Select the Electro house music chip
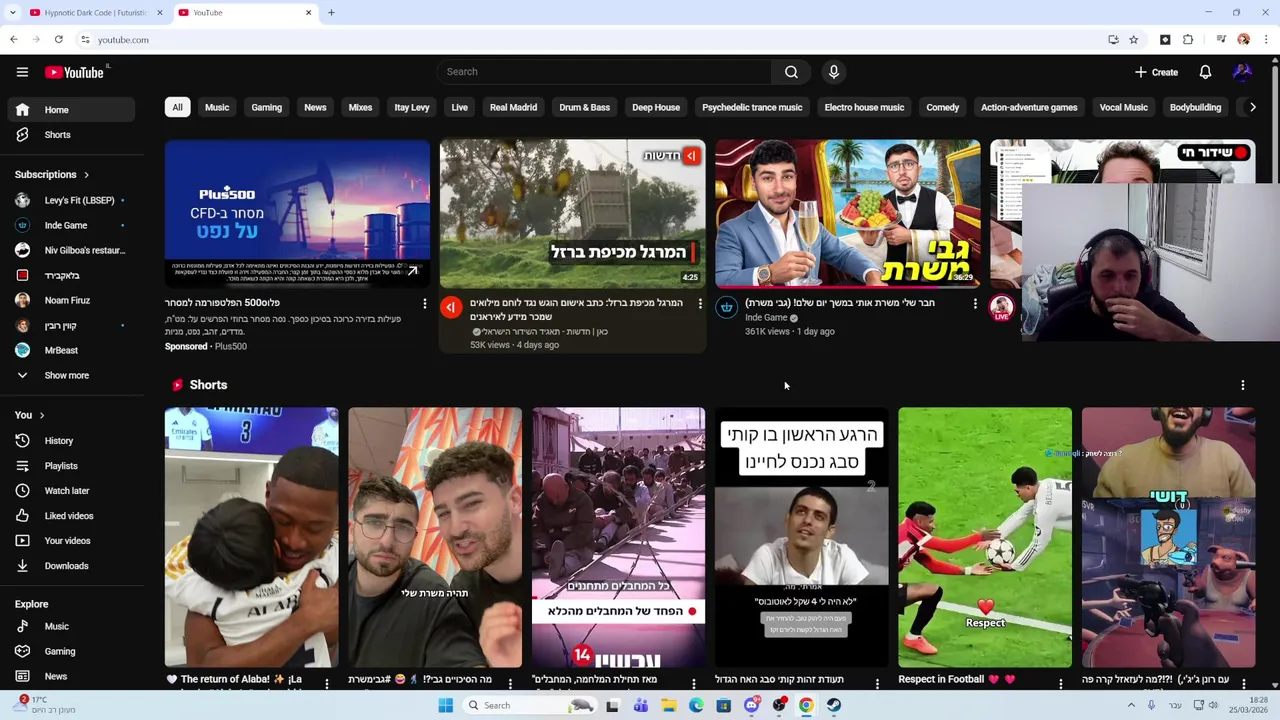The image size is (1280, 720). pyautogui.click(x=864, y=107)
